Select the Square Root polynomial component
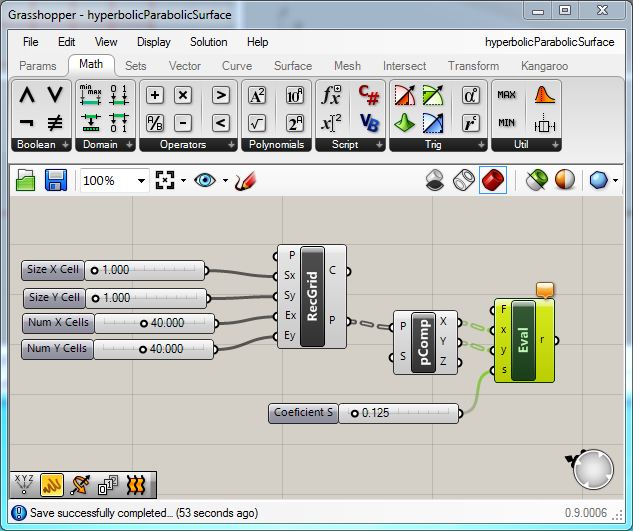The height and width of the screenshot is (531, 633). pos(257,123)
